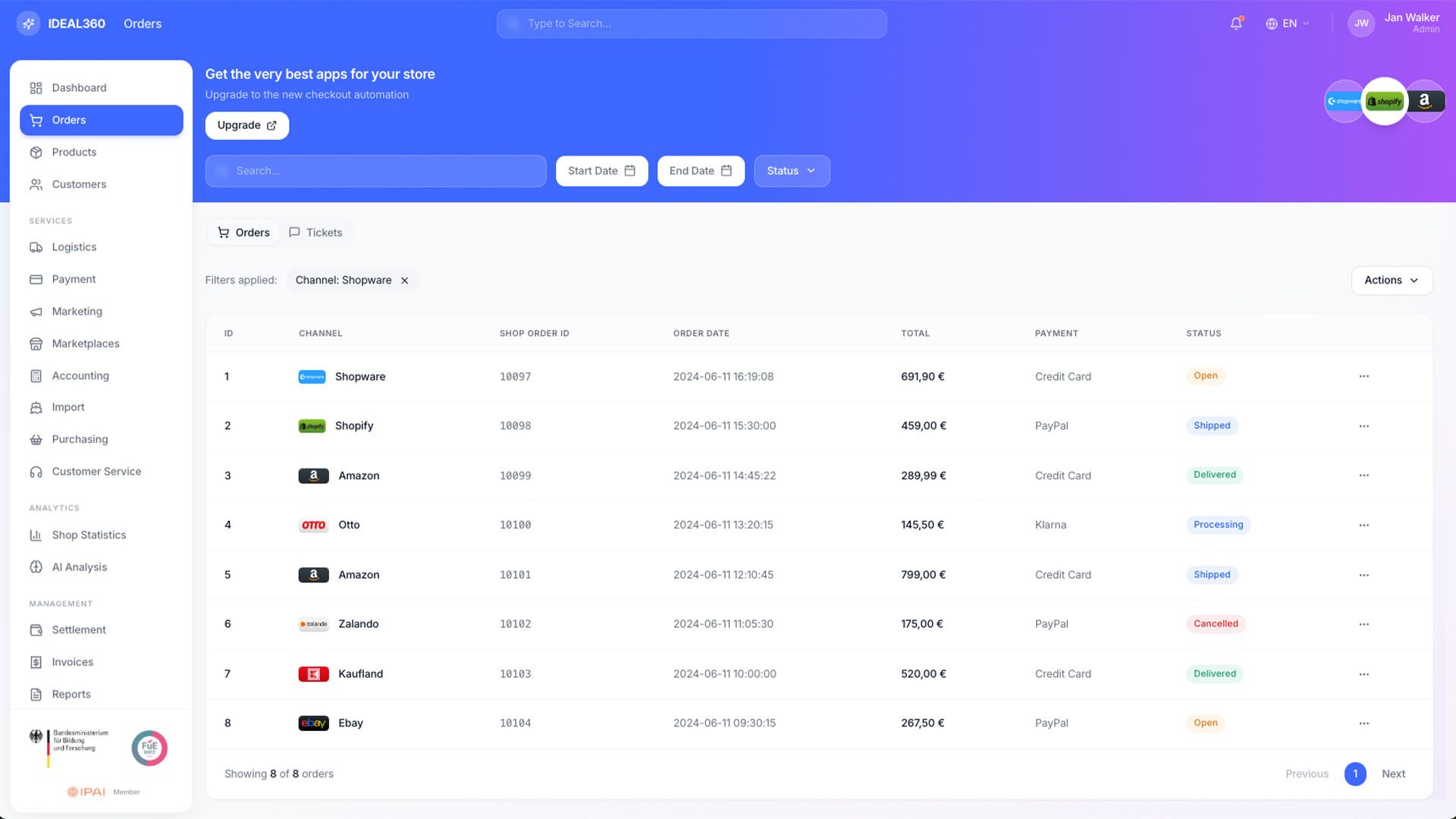
Task: Open Start Date calendar picker
Action: click(629, 171)
